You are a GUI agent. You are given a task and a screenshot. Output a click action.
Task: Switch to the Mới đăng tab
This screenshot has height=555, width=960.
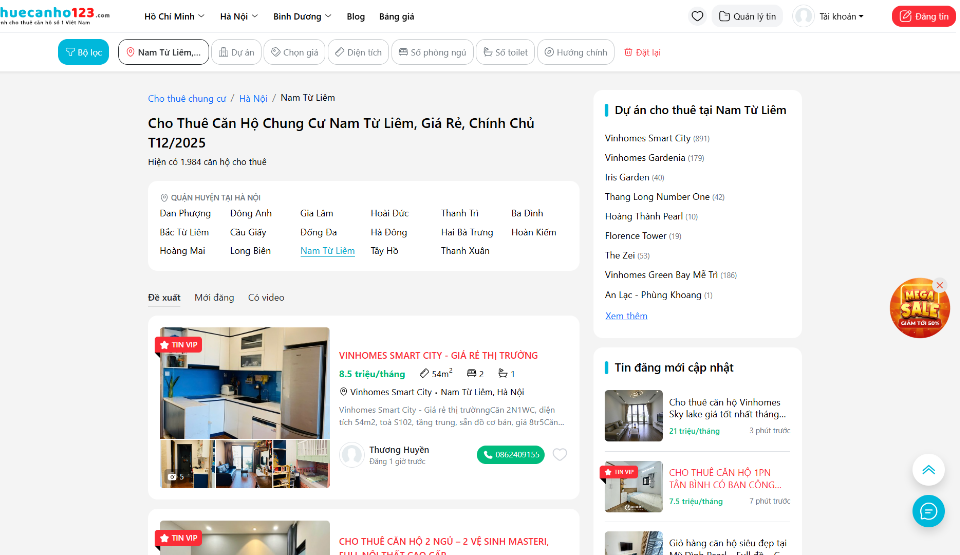214,298
